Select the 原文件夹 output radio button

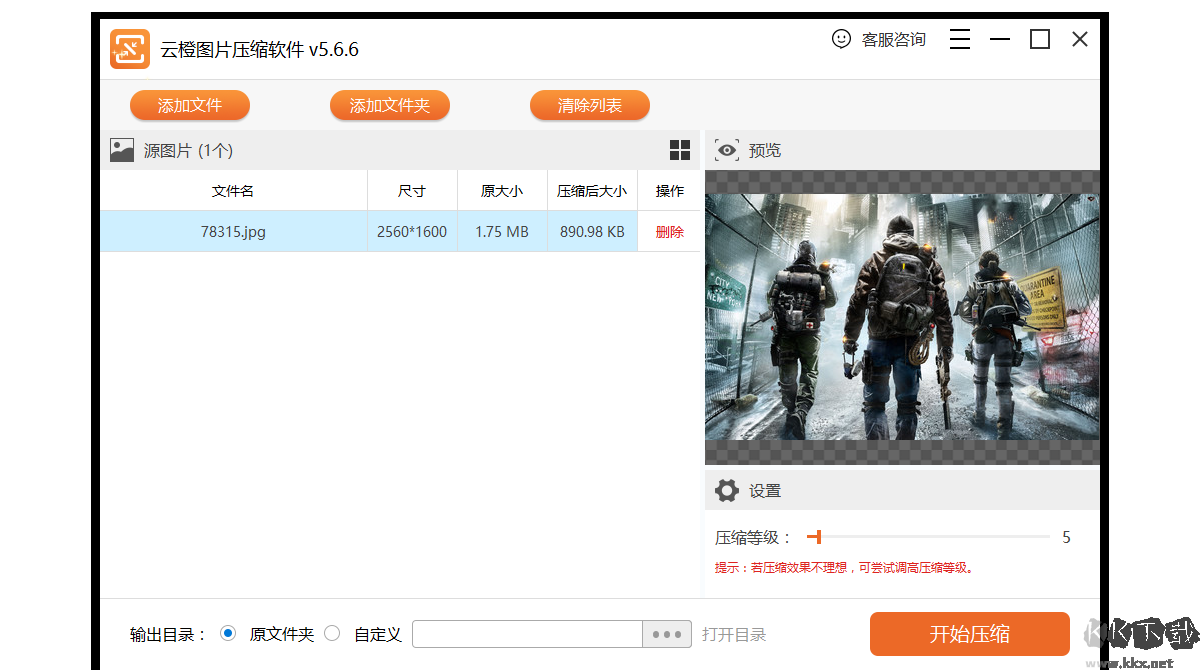point(228,633)
